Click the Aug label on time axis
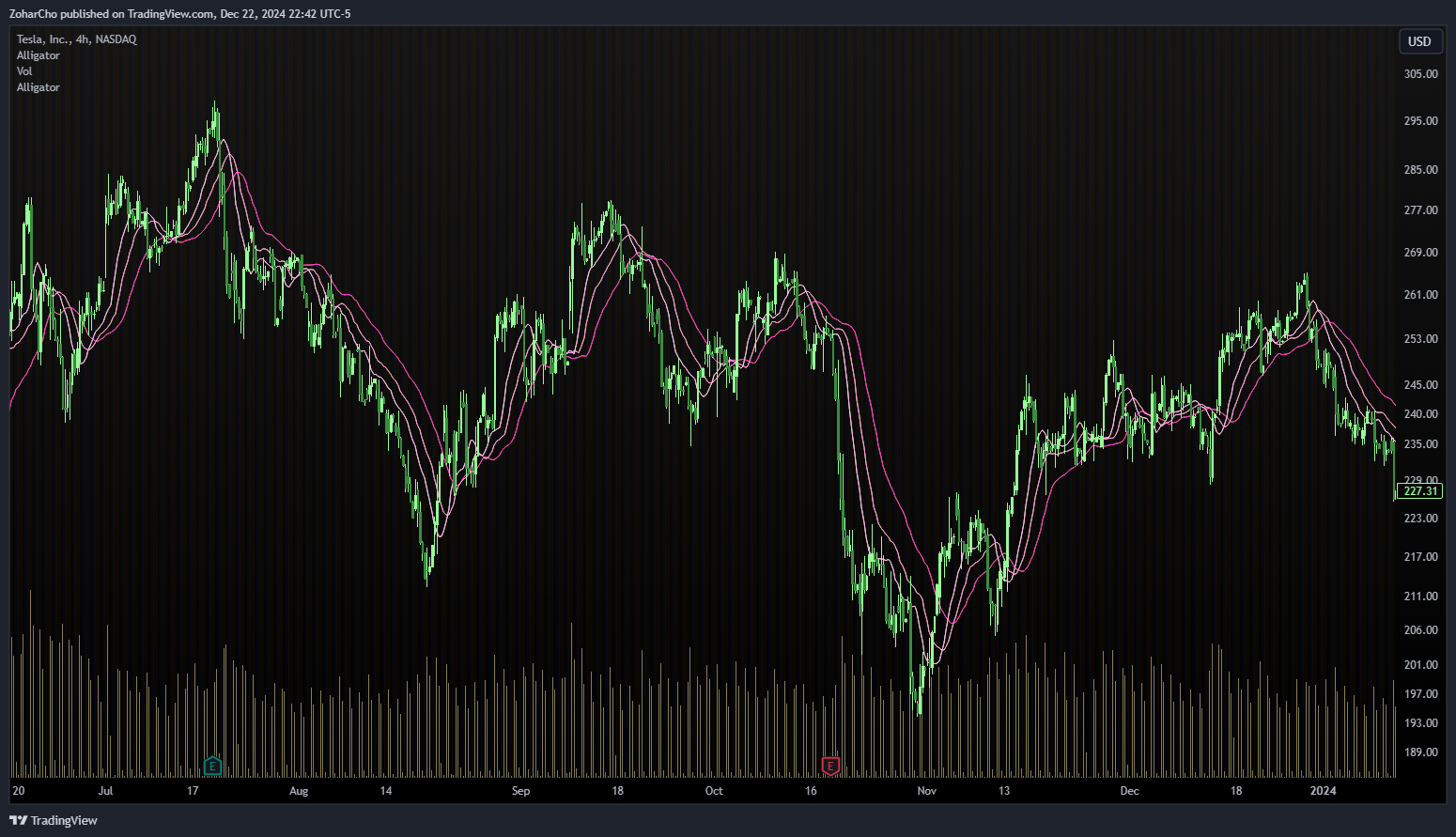Viewport: 1456px width, 837px height. (299, 791)
